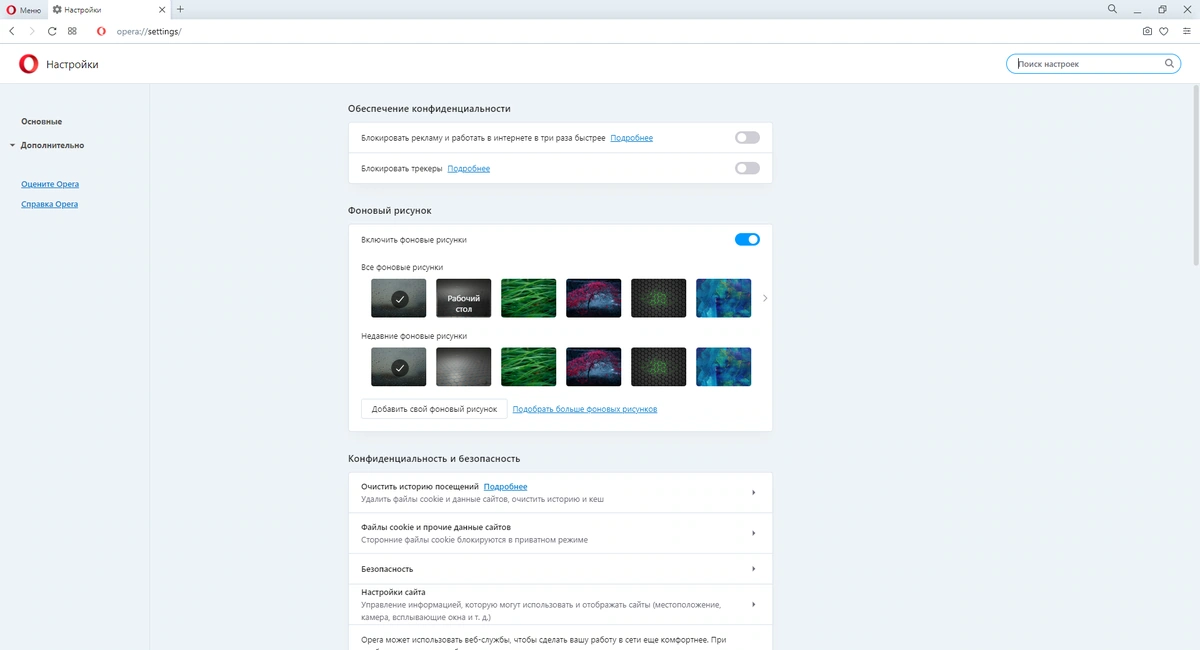Expand Очистить историю посещений arrow
Screen dimensions: 1200x650
pos(753,492)
